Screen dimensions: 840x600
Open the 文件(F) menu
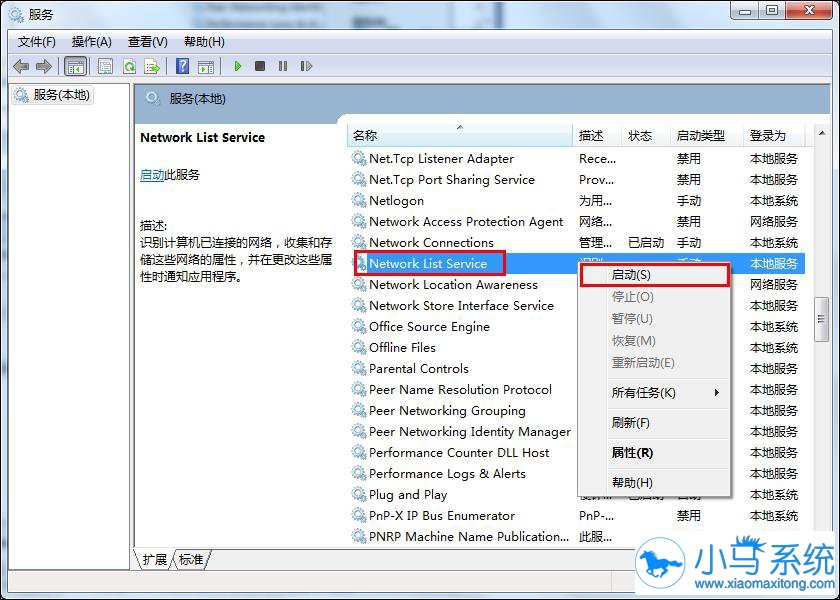37,42
